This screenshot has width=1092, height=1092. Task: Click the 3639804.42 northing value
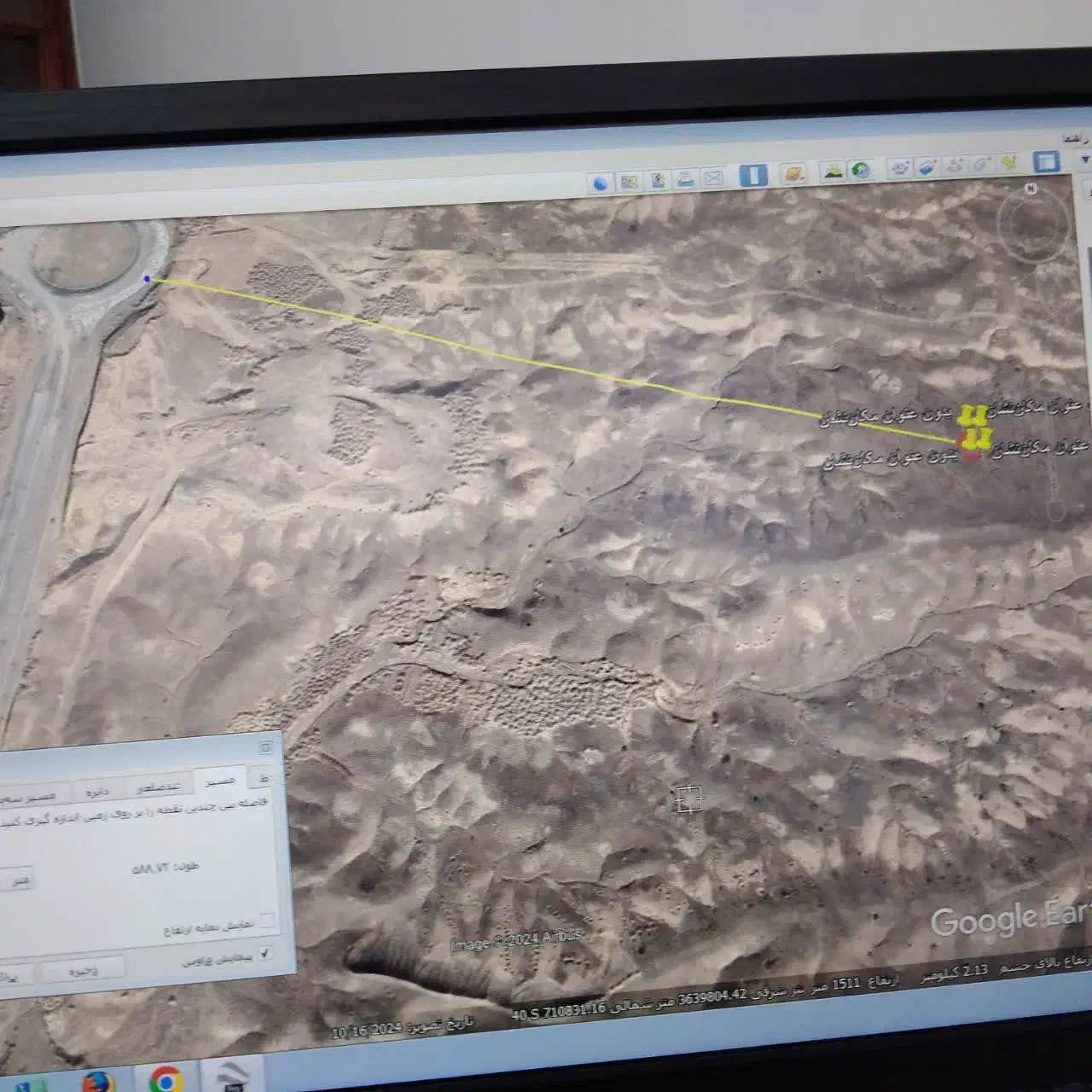pos(712,997)
